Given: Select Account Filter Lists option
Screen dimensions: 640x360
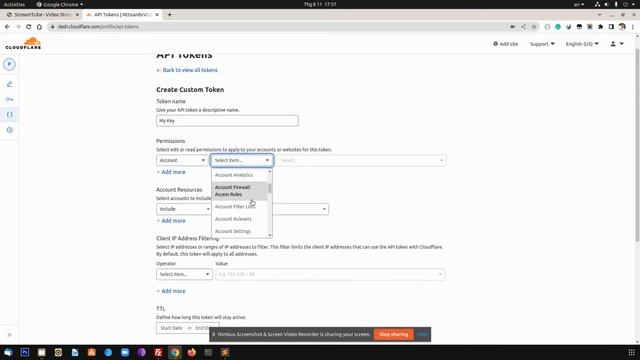Looking at the screenshot, I should coord(239,207).
